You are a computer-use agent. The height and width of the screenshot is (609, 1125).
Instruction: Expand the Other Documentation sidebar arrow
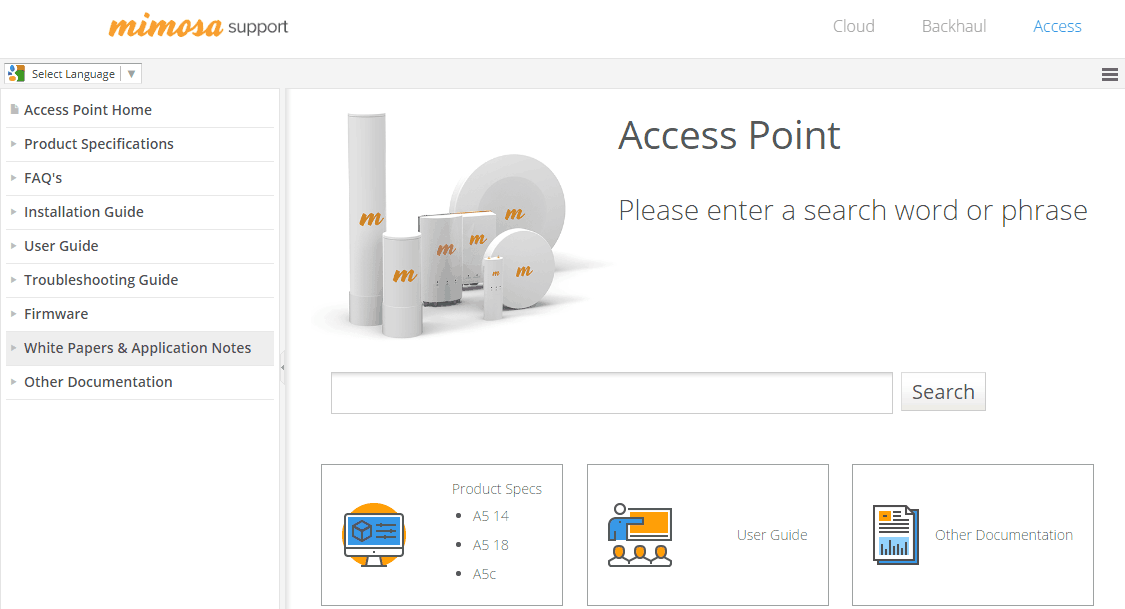14,382
